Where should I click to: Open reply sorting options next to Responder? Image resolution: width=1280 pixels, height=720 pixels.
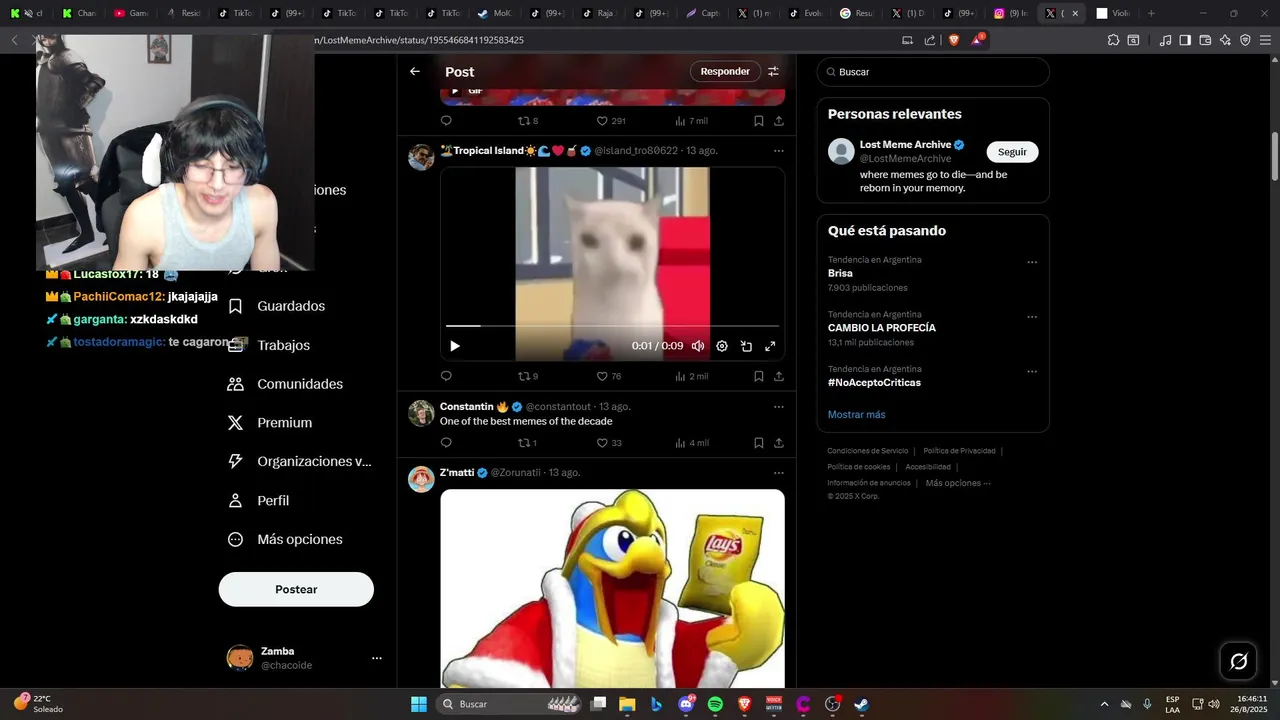click(x=773, y=72)
